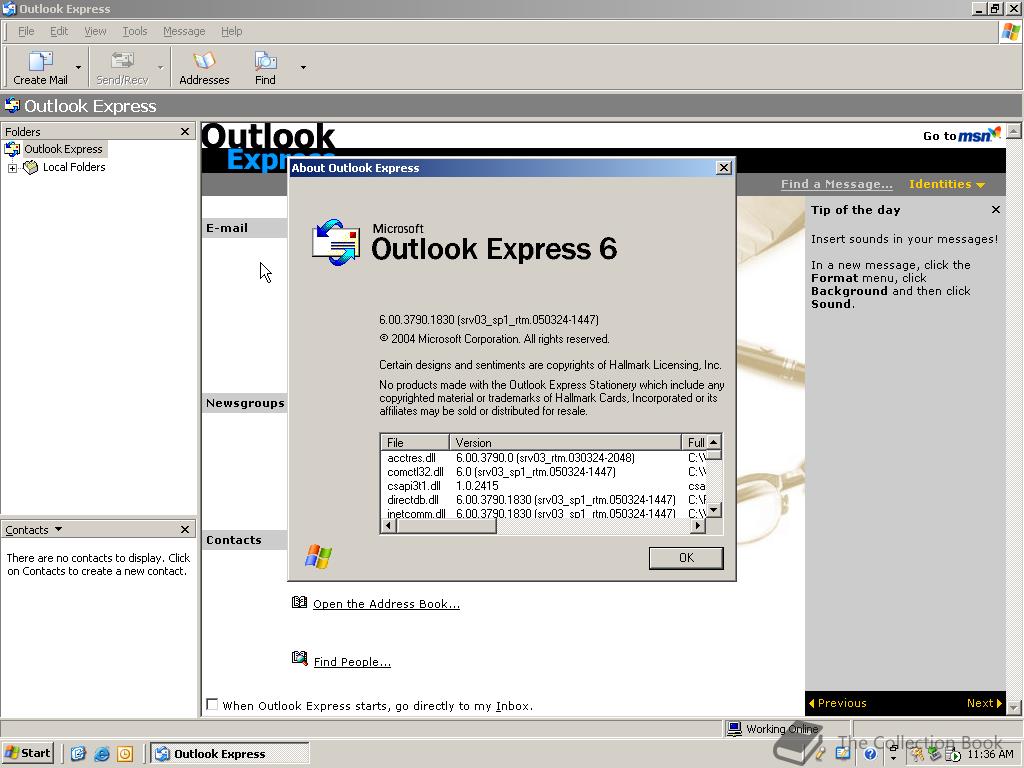The image size is (1024, 768).
Task: Click the main page scroll up arrow
Action: (x=1013, y=131)
